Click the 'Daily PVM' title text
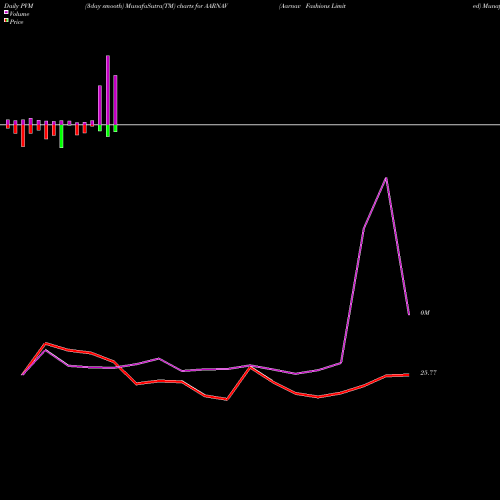Screen dimensions: 500x500 [x=19, y=6]
